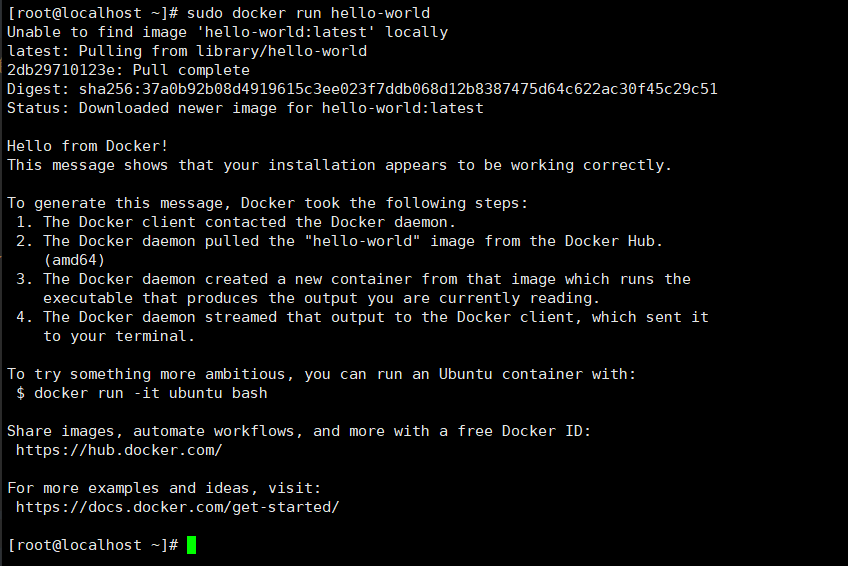848x566 pixels.
Task: Open the docs.docker.com/get-started link
Action: point(177,507)
